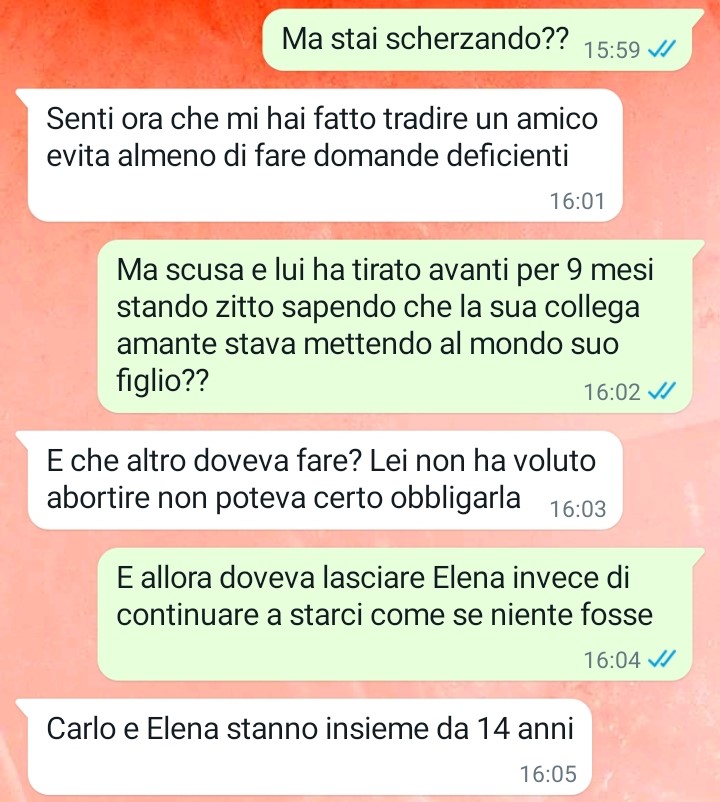
Task: Click read-receipt checkmarks on 15:59 message
Action: 662,50
